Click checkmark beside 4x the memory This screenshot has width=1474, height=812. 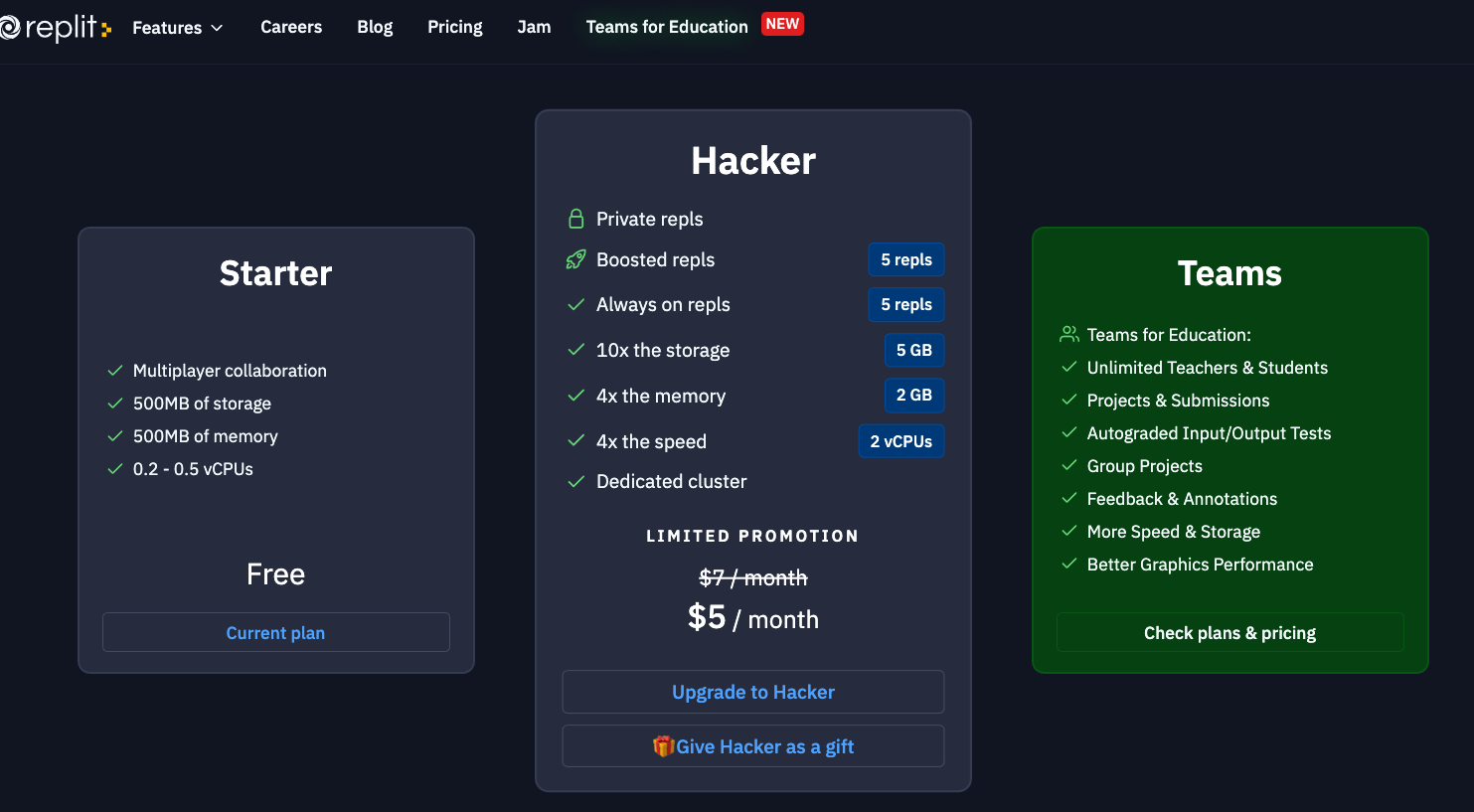(x=575, y=396)
